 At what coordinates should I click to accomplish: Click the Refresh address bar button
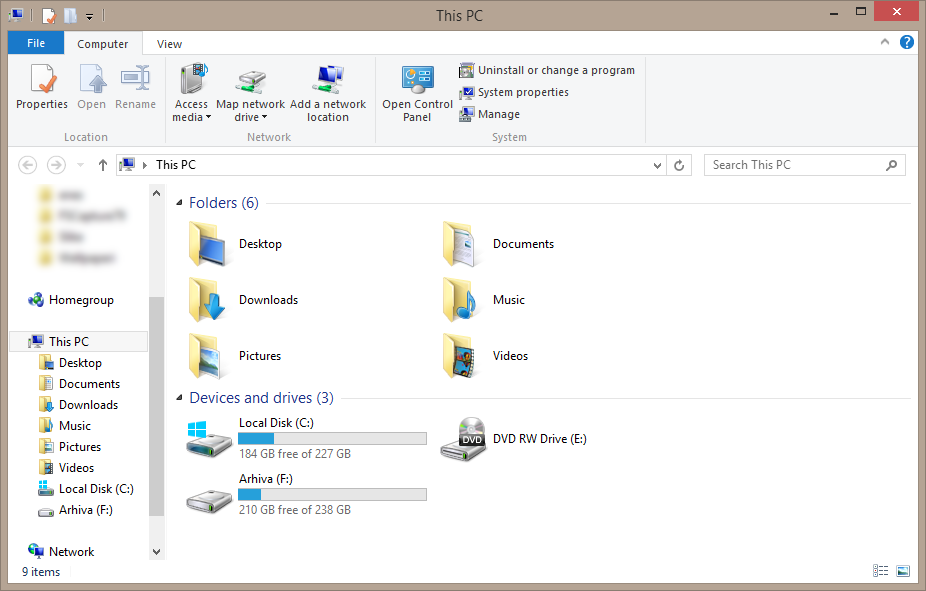point(679,165)
